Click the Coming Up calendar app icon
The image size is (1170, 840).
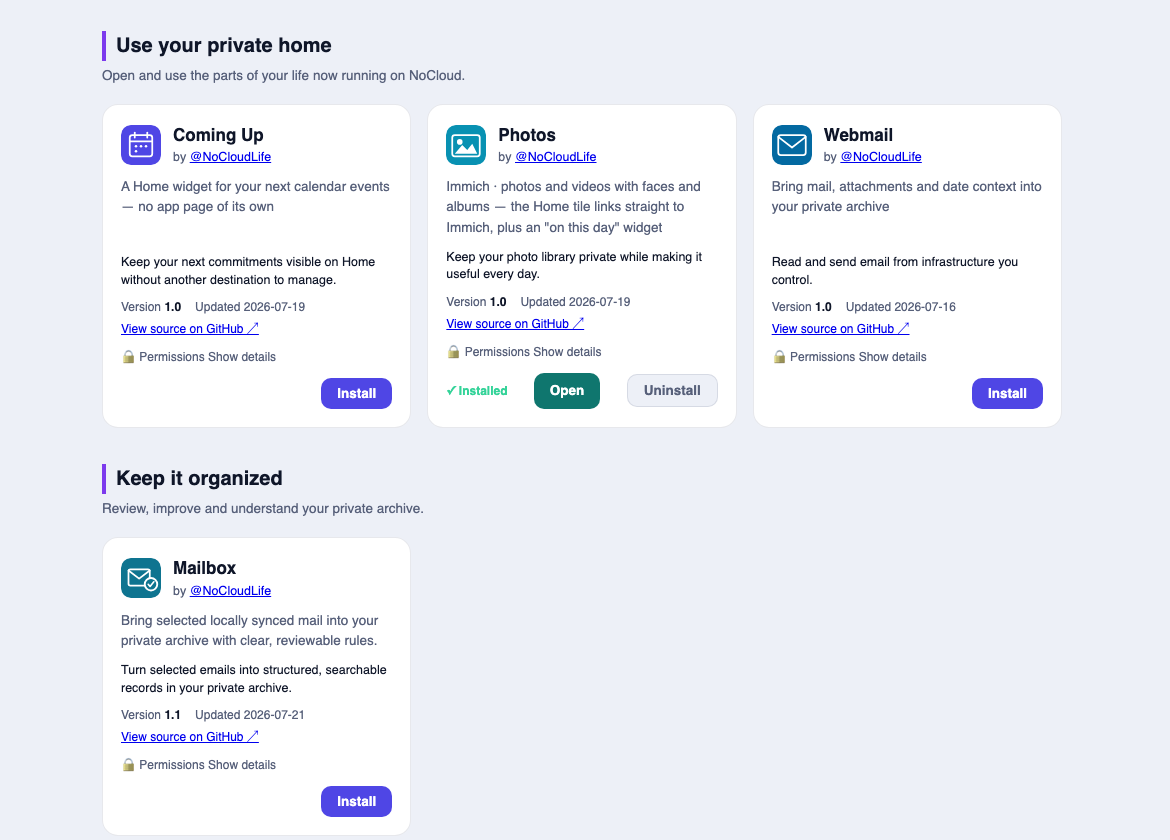141,145
